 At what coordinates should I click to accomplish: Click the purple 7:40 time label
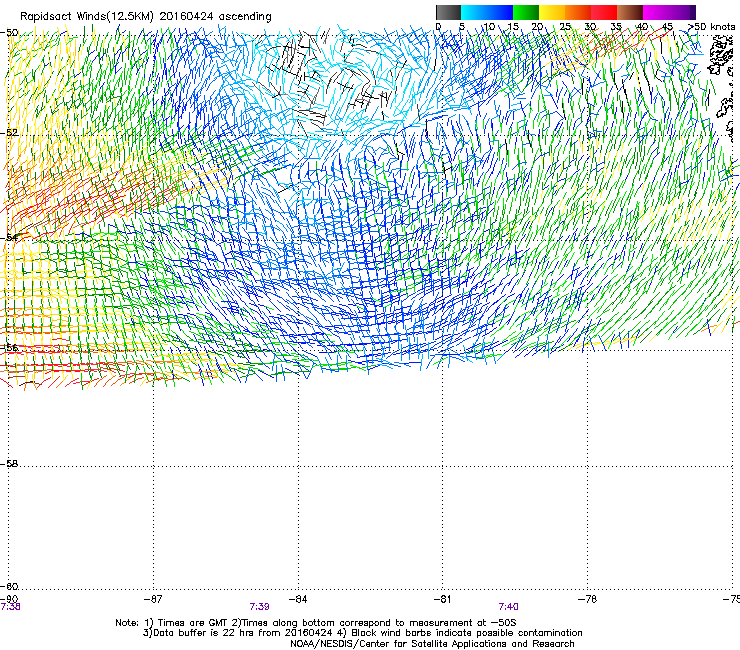(508, 607)
